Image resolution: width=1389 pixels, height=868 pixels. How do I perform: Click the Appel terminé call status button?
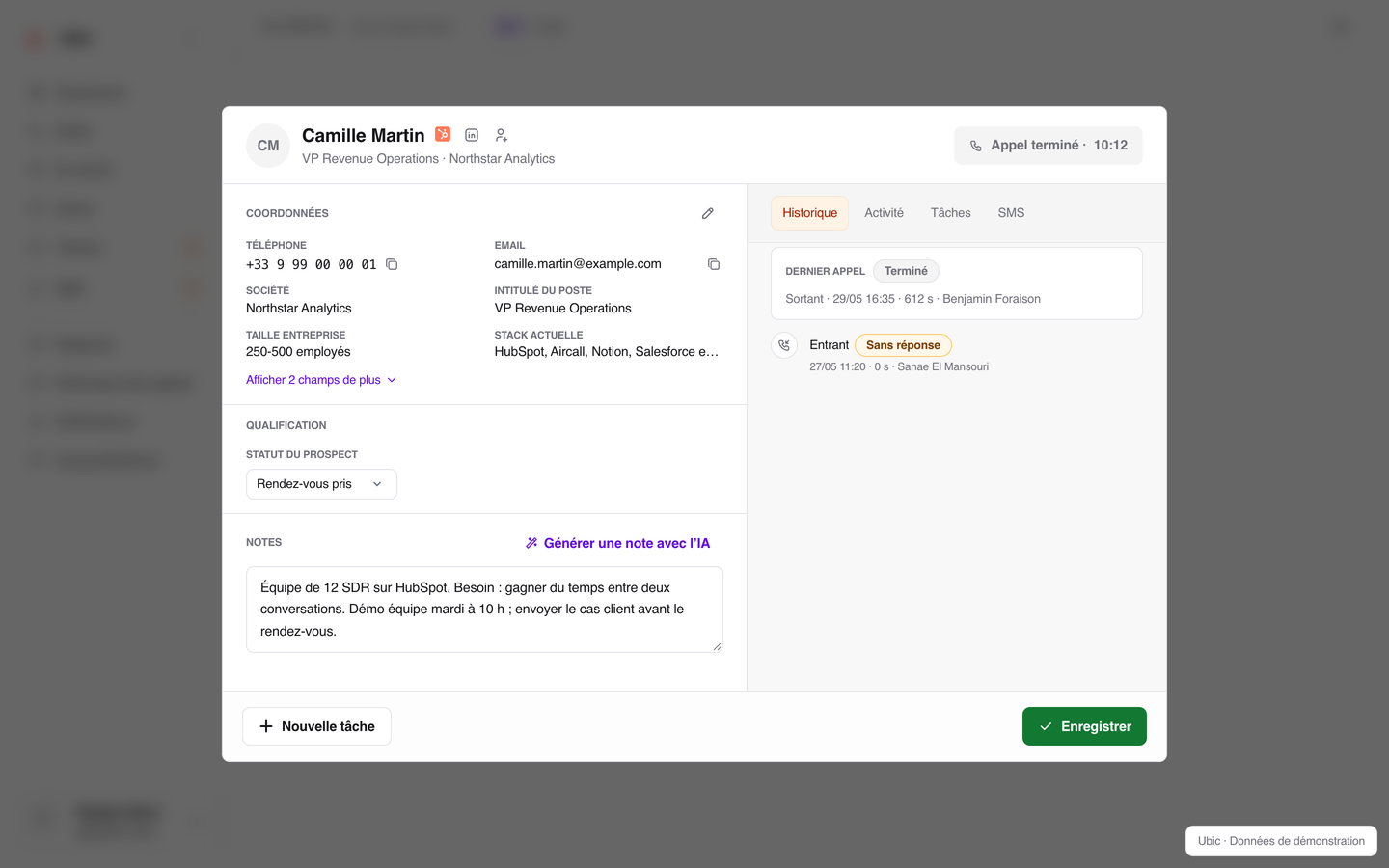(1049, 146)
